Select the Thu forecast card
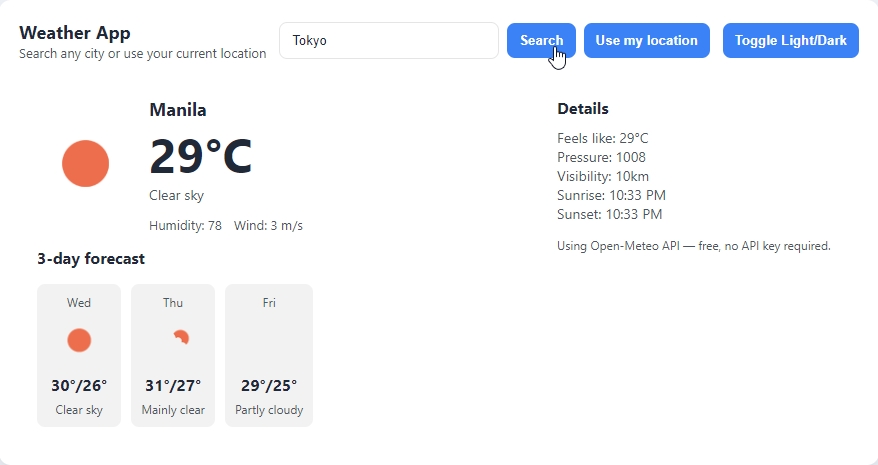 point(173,355)
